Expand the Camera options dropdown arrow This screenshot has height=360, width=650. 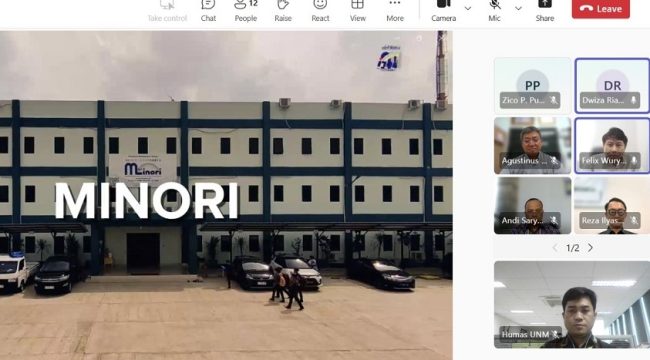(468, 8)
